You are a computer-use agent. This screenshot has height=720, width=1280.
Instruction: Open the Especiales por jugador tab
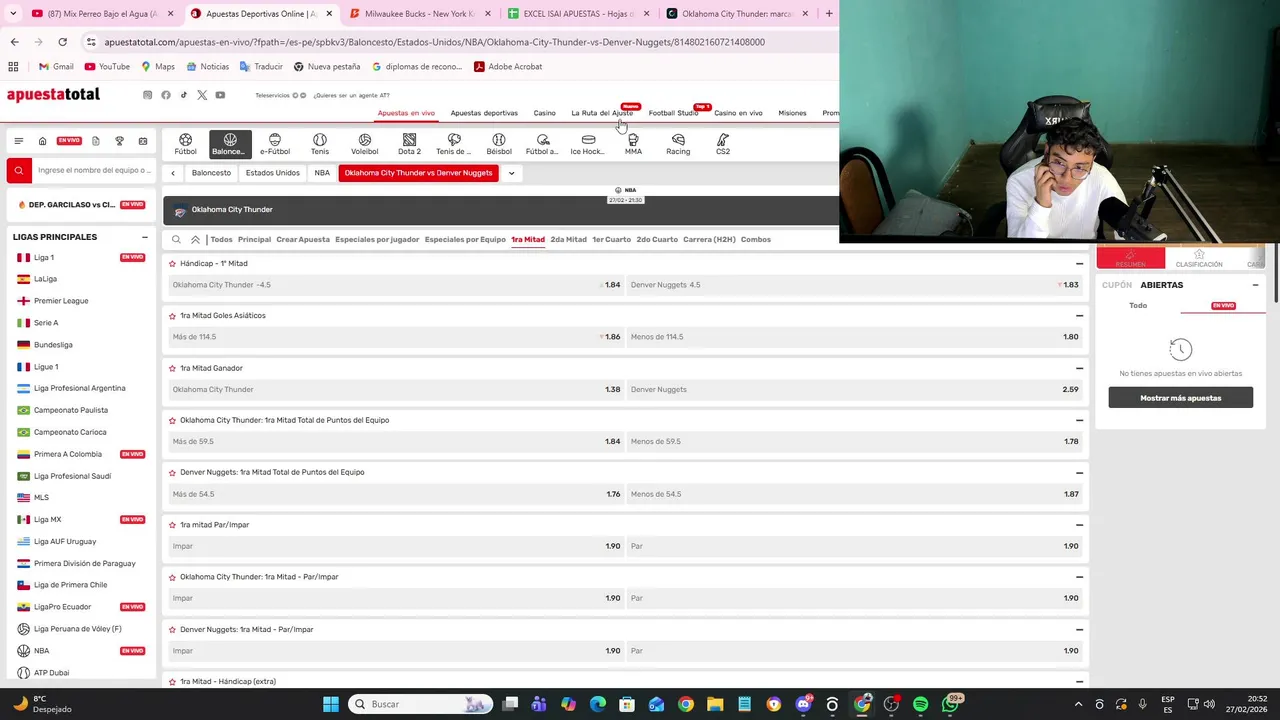[x=377, y=240]
